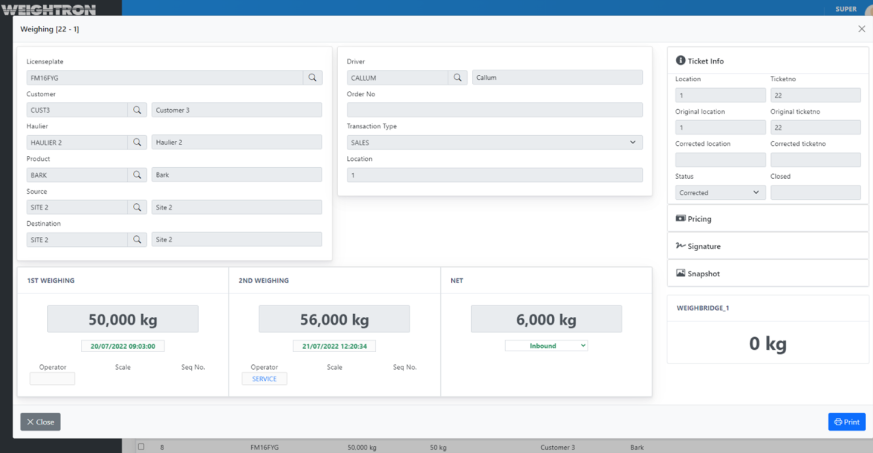The width and height of the screenshot is (873, 453).
Task: Collapse the Ticket Info section
Action: coord(767,61)
